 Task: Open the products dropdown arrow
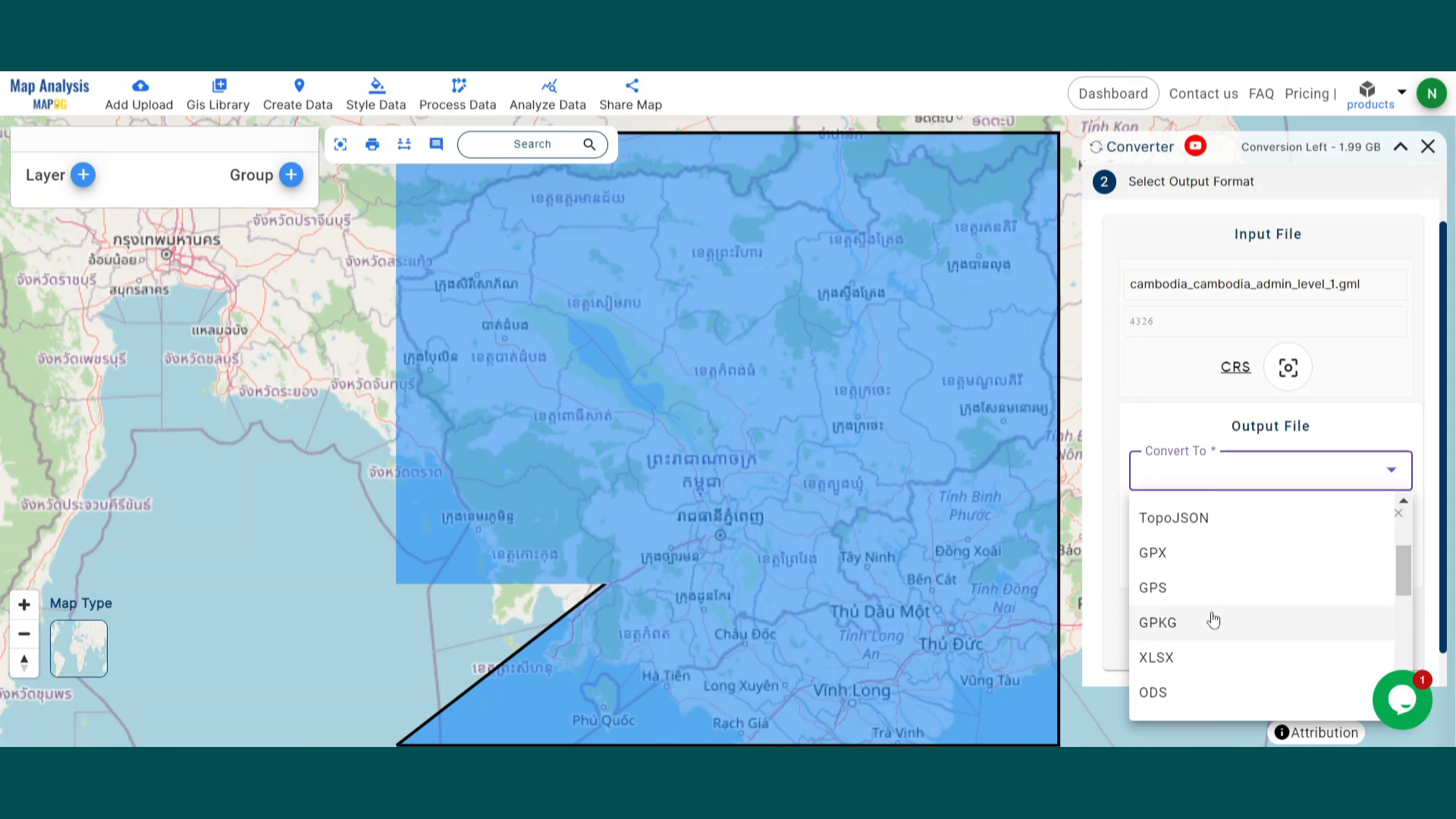[1401, 92]
